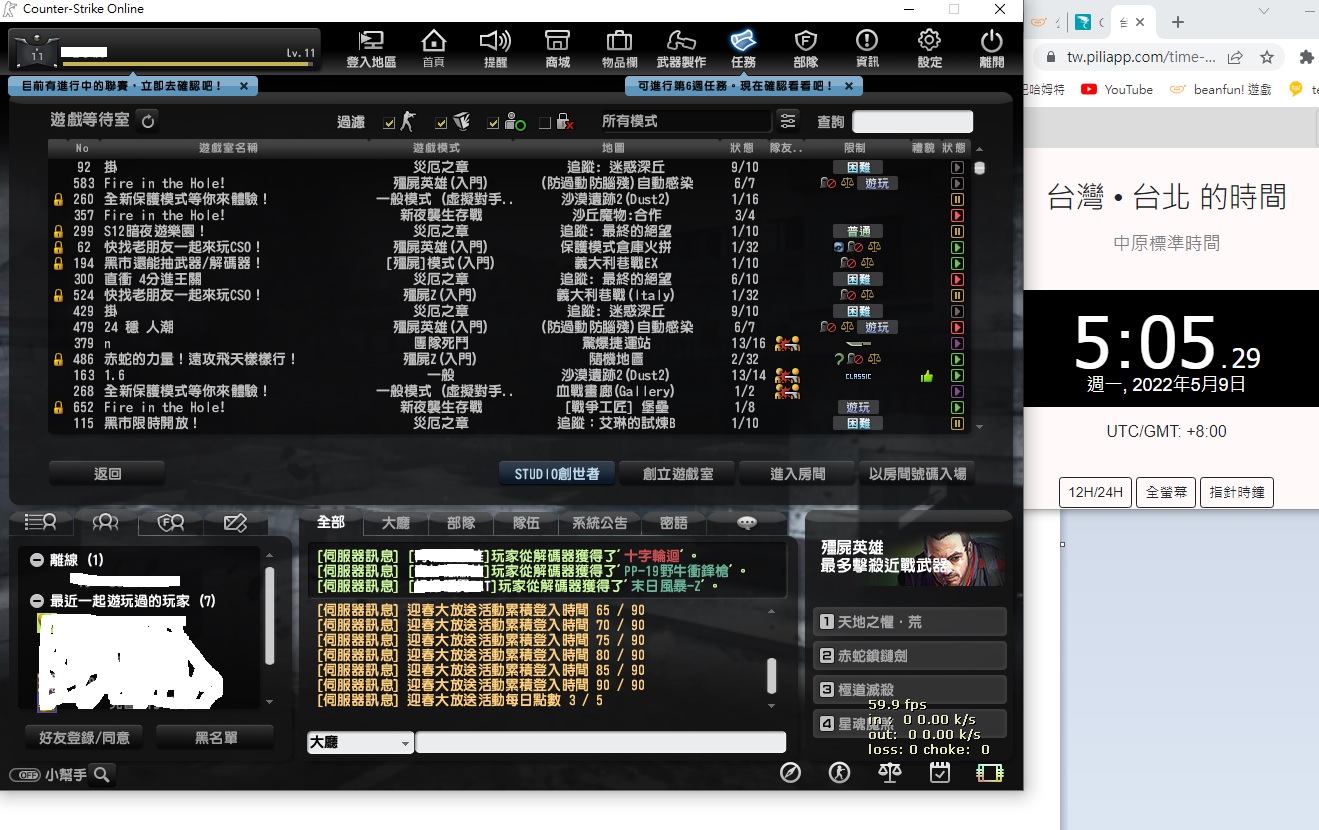This screenshot has width=1319, height=830.
Task: Select the 武器製作 weapon crafting icon
Action: [681, 47]
